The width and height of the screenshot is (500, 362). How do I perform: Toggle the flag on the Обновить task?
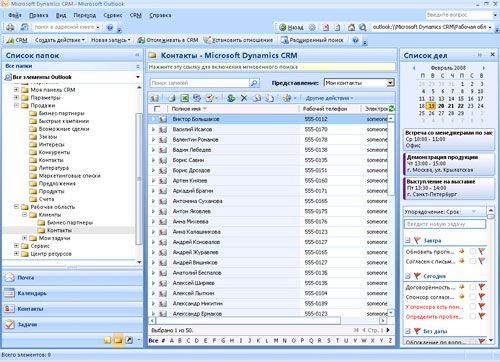tap(482, 251)
